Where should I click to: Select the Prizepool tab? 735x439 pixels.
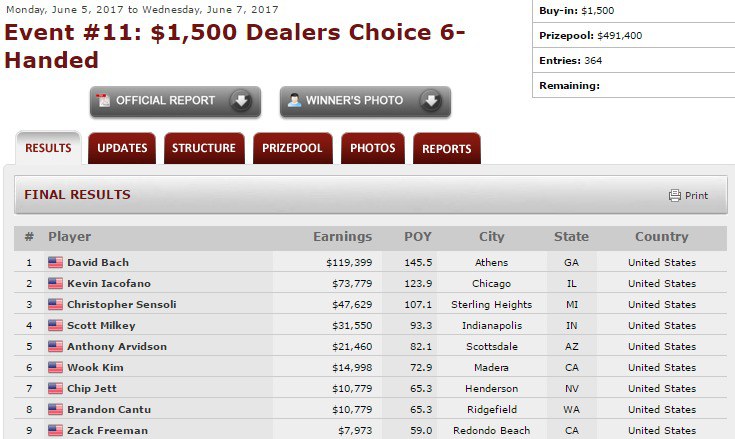(x=292, y=149)
